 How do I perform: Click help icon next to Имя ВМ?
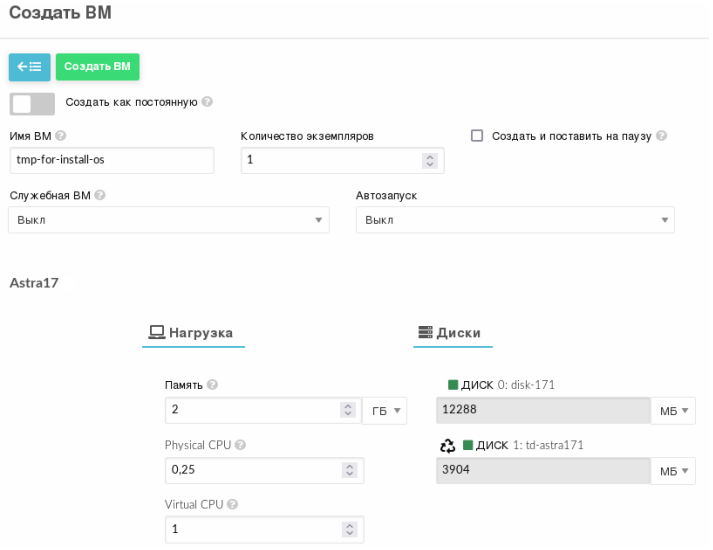tap(62, 136)
